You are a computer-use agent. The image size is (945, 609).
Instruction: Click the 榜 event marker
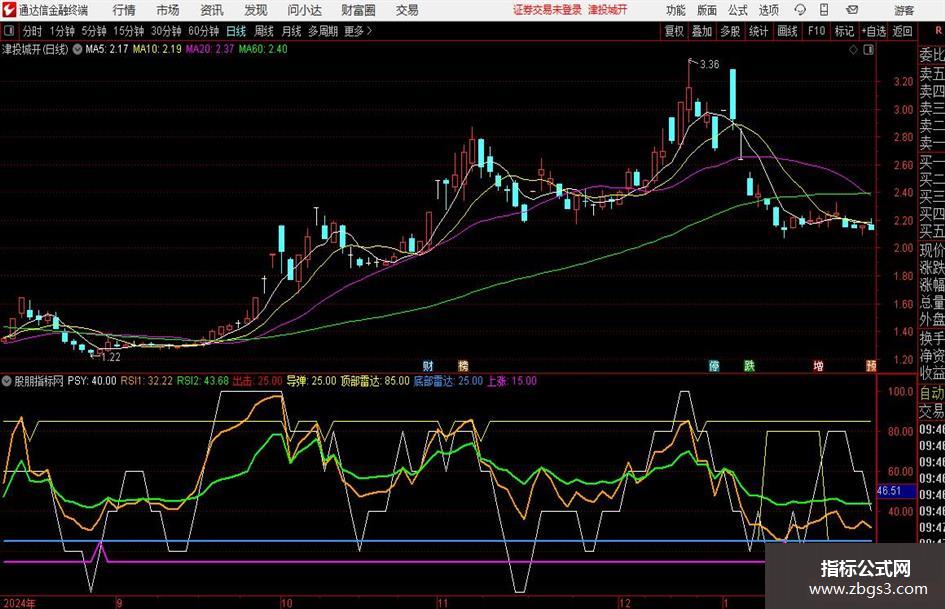tap(463, 365)
